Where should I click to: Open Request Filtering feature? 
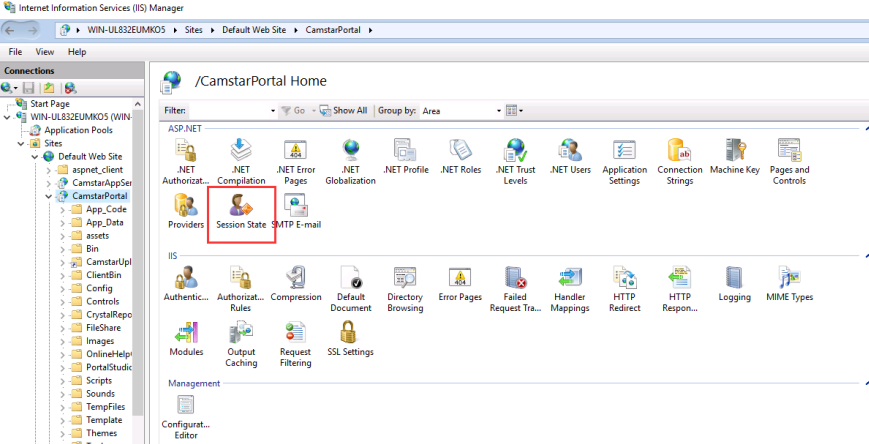295,344
